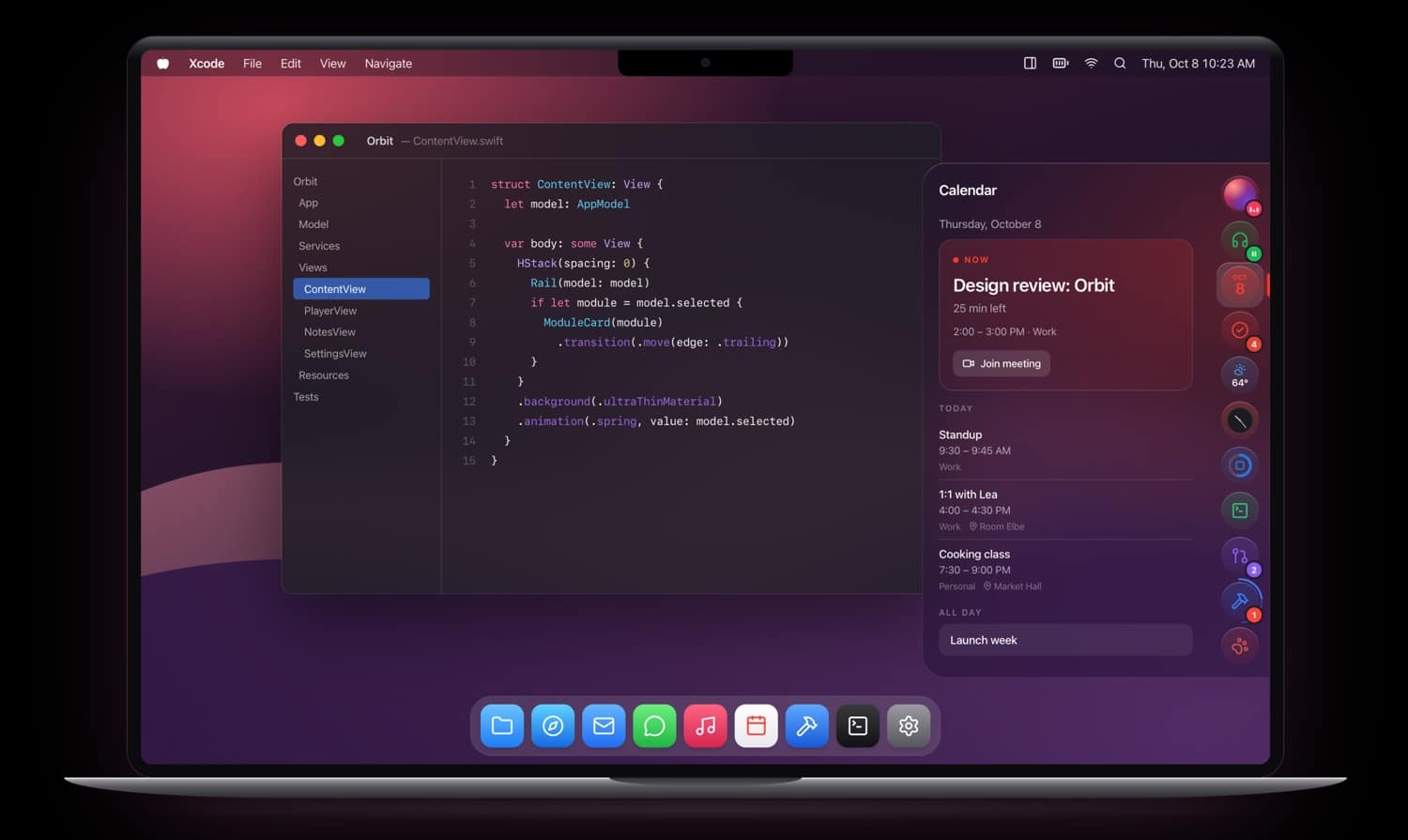Click the Wi-Fi status icon
This screenshot has width=1408, height=840.
[1091, 63]
